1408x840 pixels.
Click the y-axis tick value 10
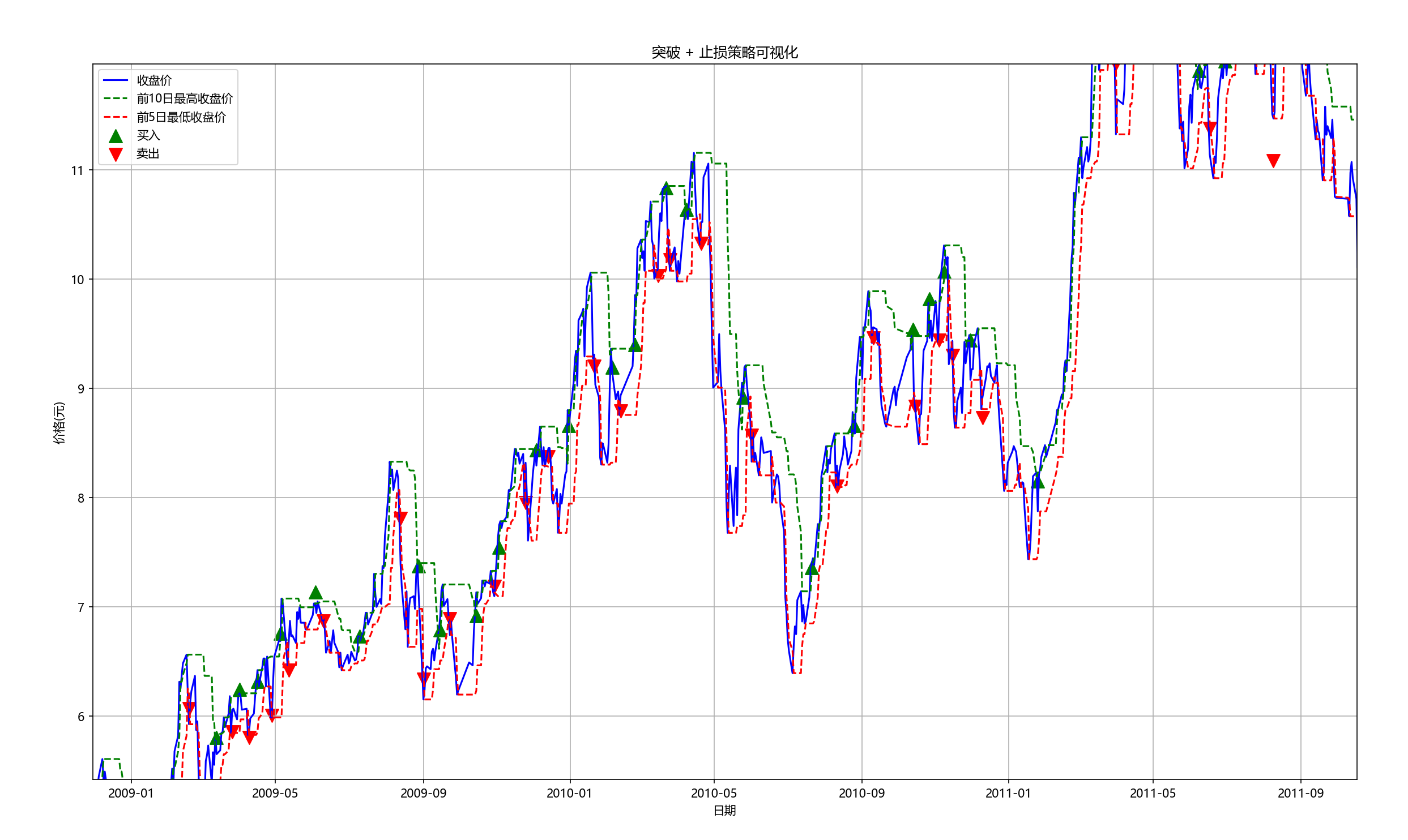pos(77,280)
